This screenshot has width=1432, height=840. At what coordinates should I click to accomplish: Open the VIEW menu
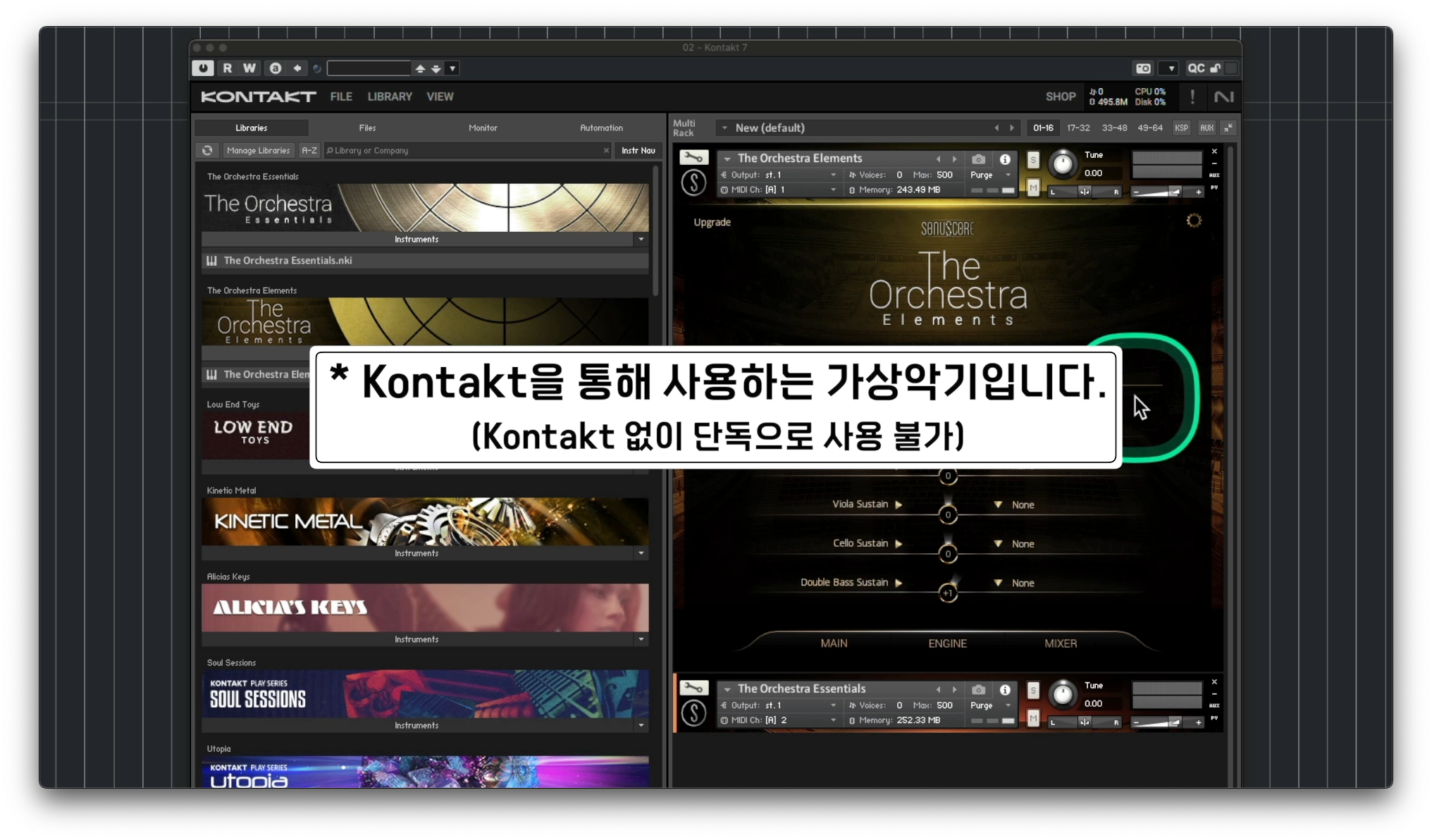[440, 97]
